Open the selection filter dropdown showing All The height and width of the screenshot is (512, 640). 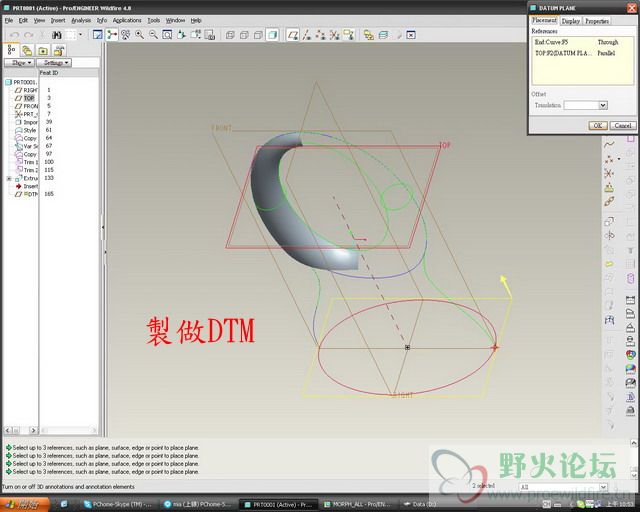point(563,487)
